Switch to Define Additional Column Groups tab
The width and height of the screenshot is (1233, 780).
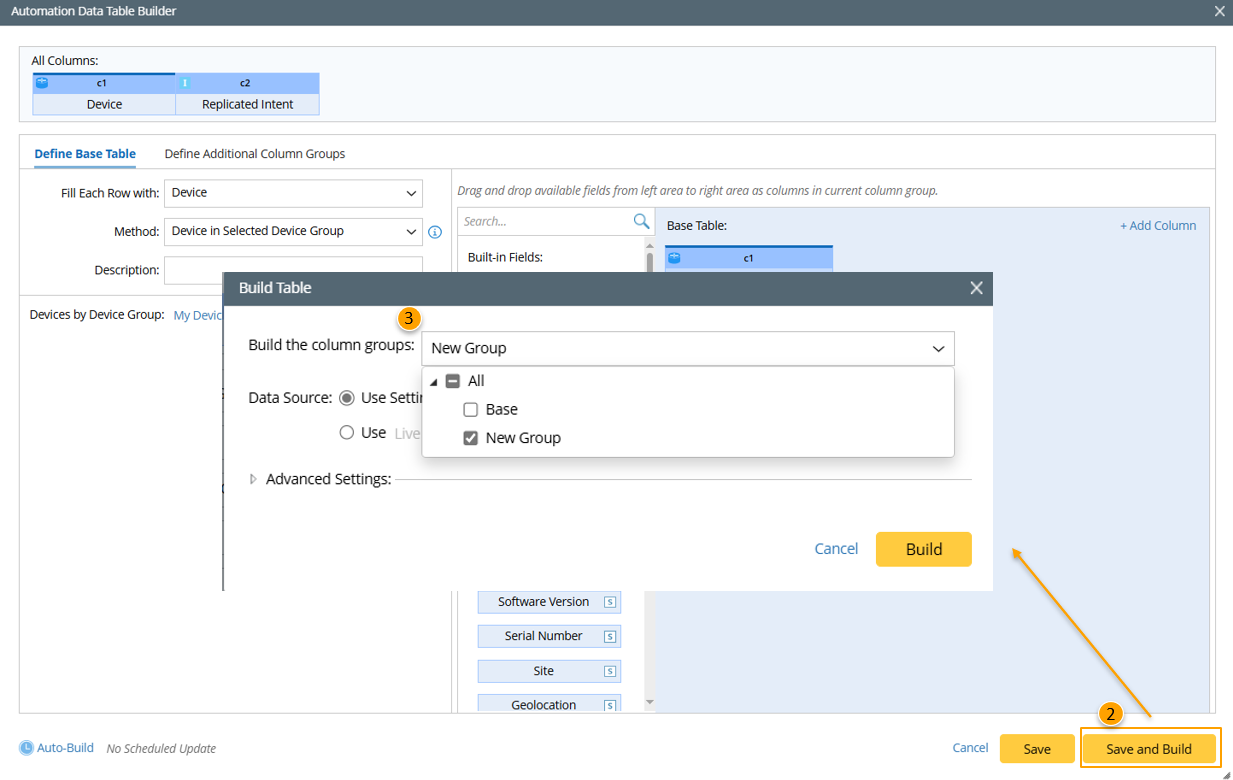pyautogui.click(x=255, y=154)
